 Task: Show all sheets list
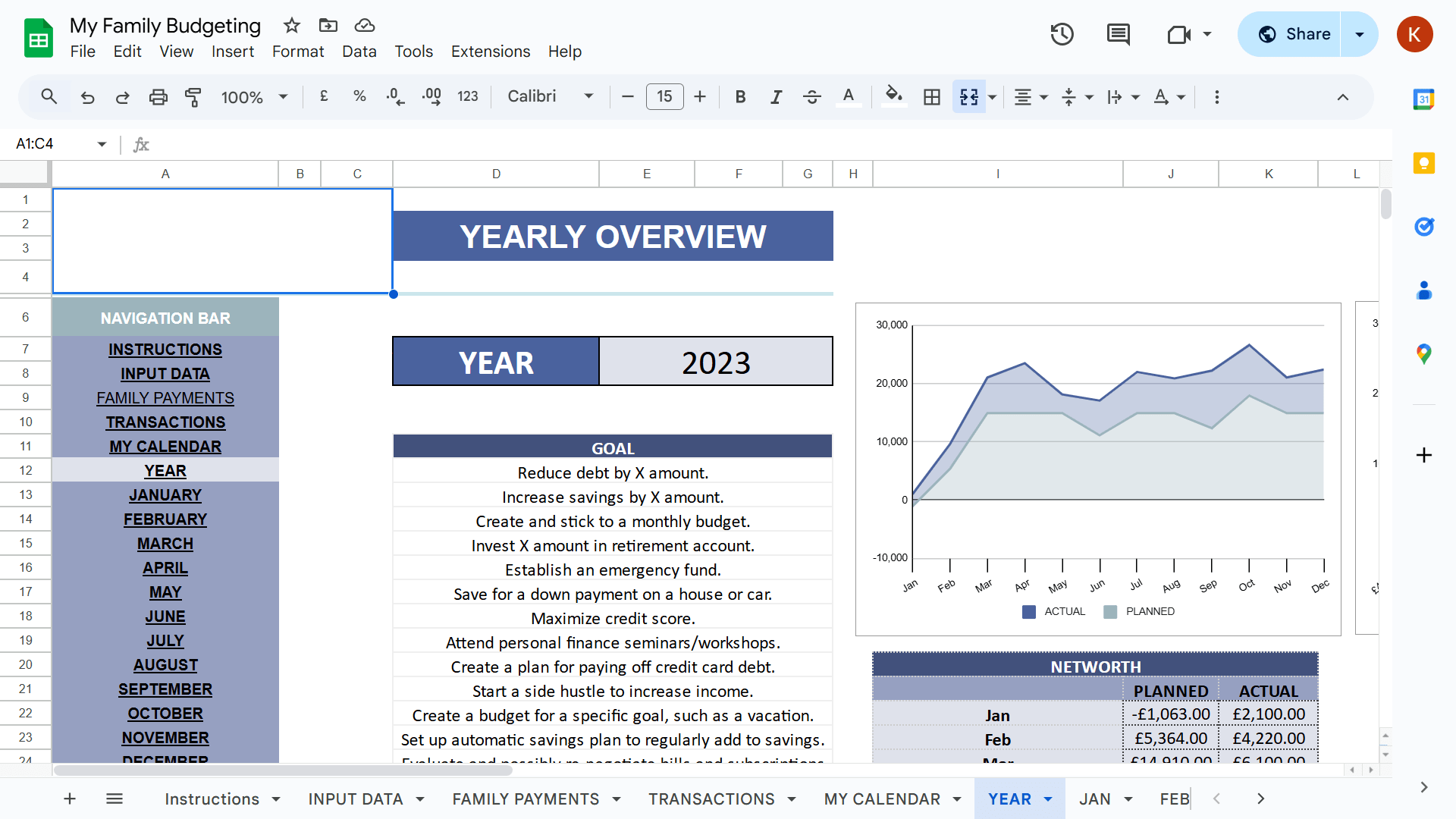pyautogui.click(x=115, y=799)
